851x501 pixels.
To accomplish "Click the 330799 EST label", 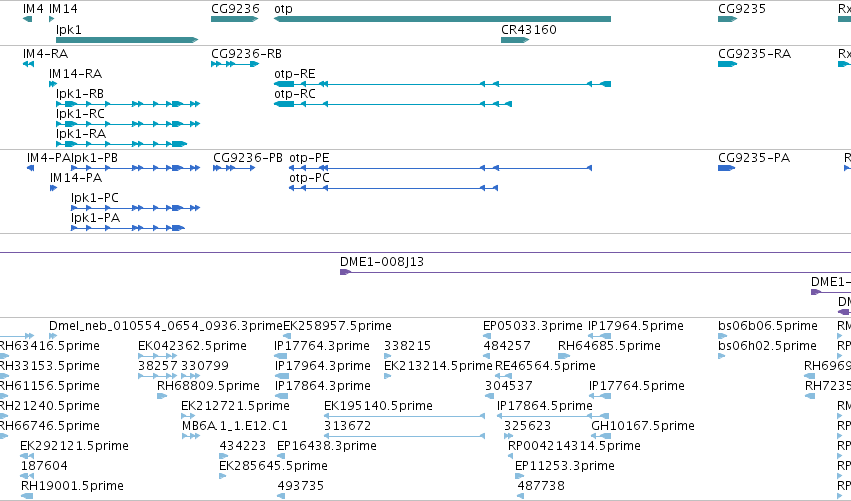I will [205, 366].
